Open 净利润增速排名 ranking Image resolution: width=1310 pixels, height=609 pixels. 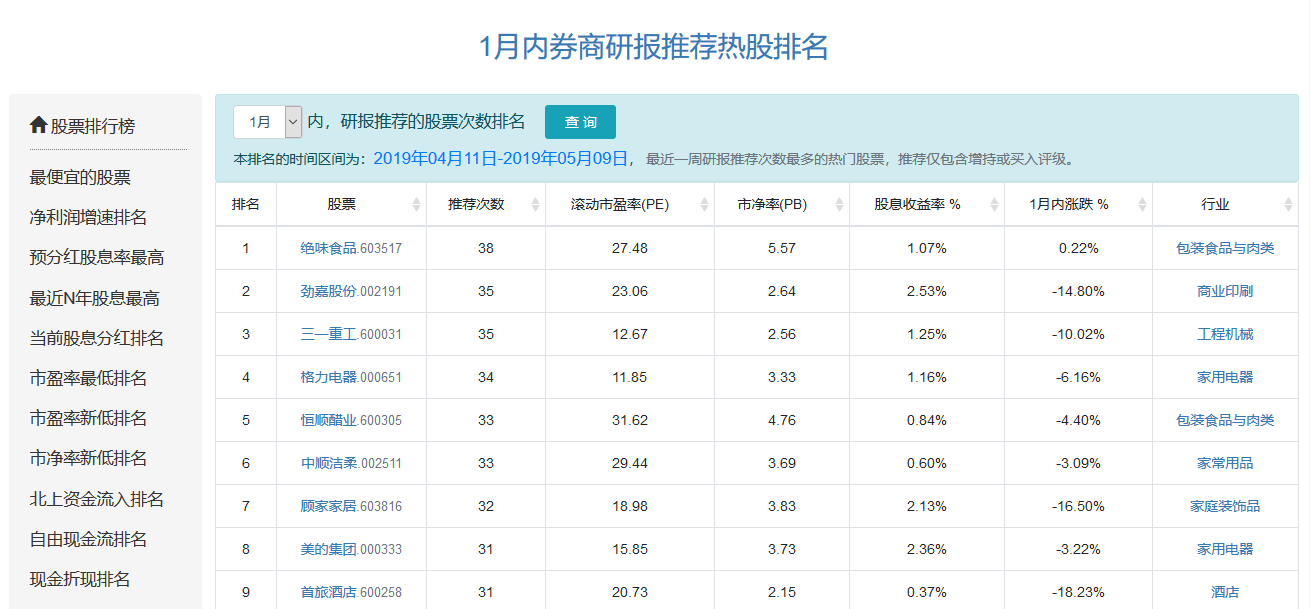[x=88, y=217]
